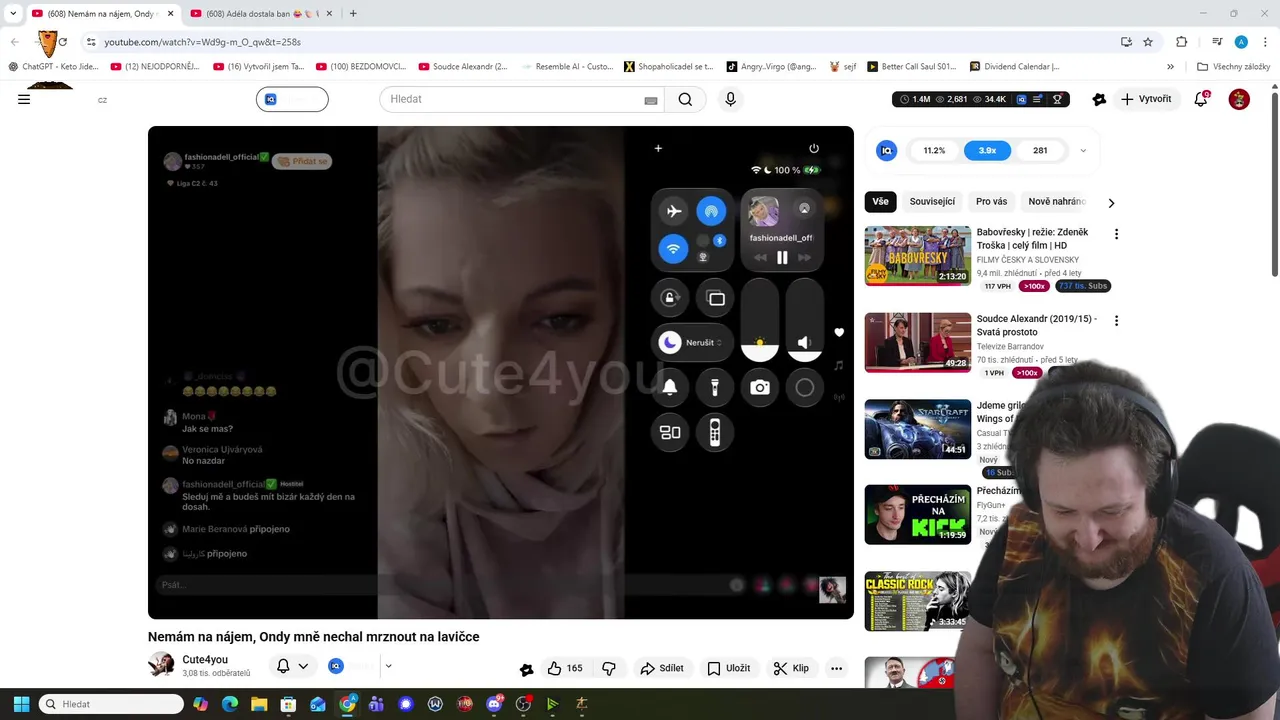Dislike the video
The image size is (1280, 720).
pyautogui.click(x=608, y=668)
